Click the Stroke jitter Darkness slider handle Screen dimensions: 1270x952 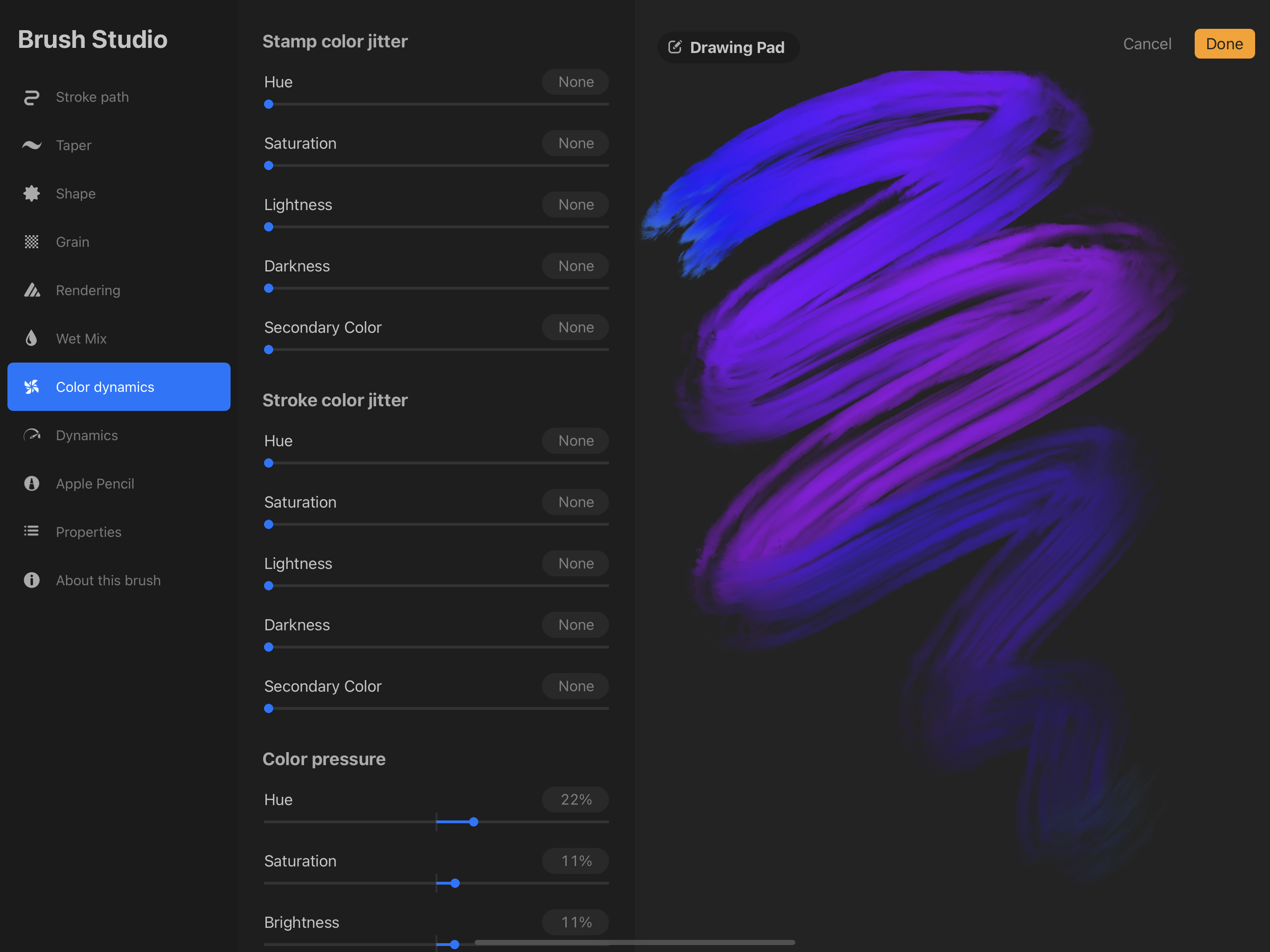[269, 648]
